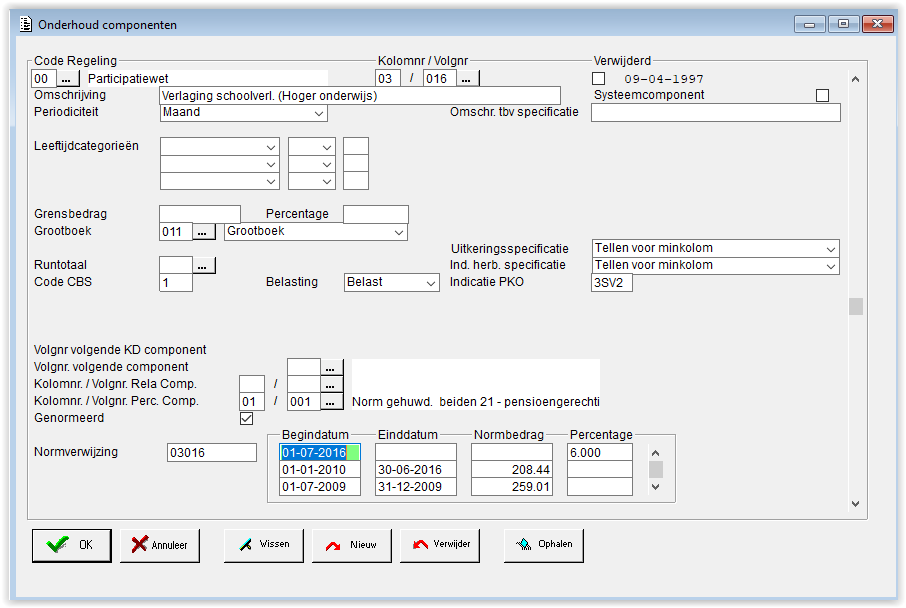The height and width of the screenshot is (608, 906).
Task: Click the main form vertical scrollbar thumb
Action: click(856, 306)
